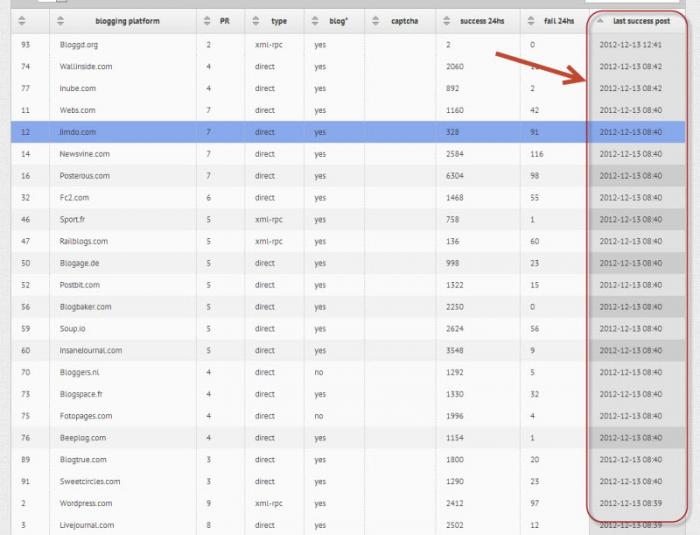The image size is (700, 535).
Task: Select the Sport.fr platform name
Action: pos(72,220)
